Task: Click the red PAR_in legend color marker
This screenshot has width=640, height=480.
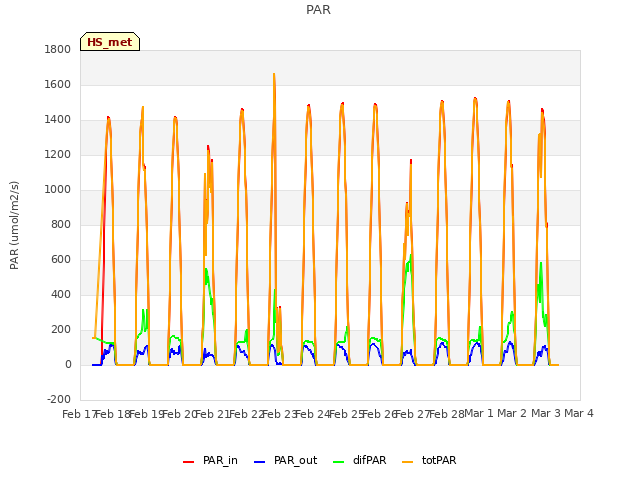Action: coord(189,462)
